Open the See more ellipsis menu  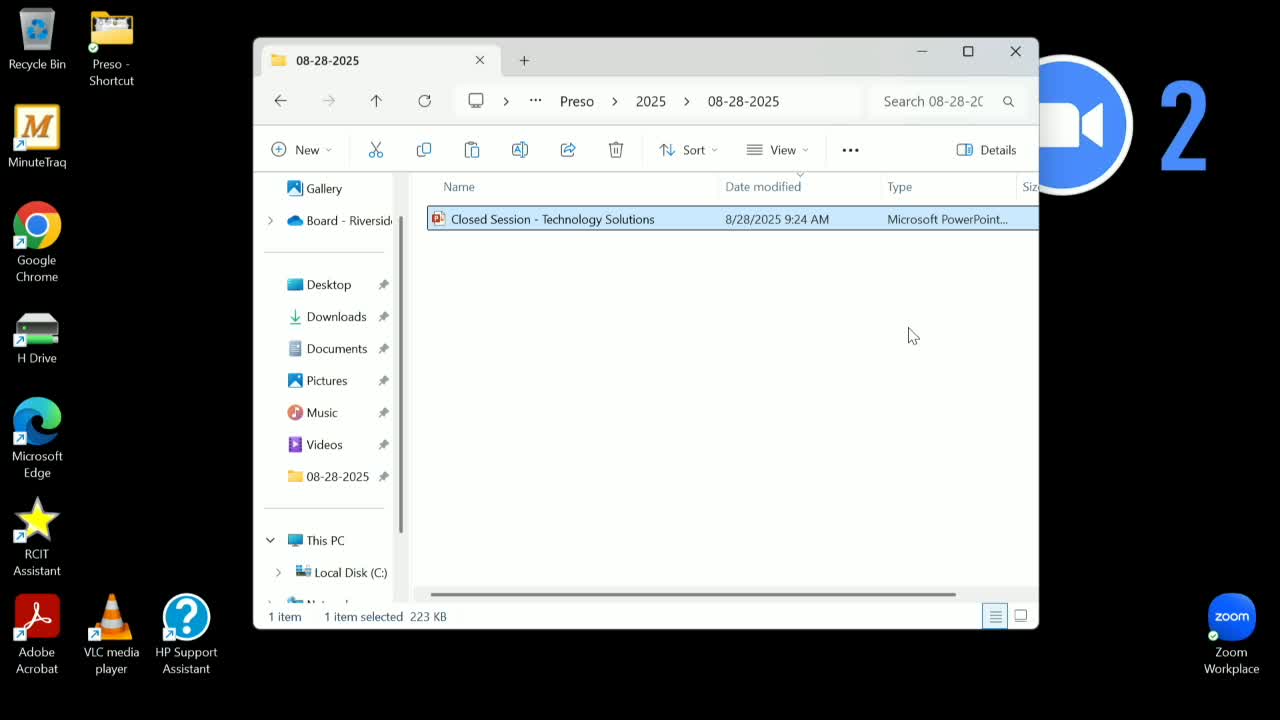[x=850, y=150]
